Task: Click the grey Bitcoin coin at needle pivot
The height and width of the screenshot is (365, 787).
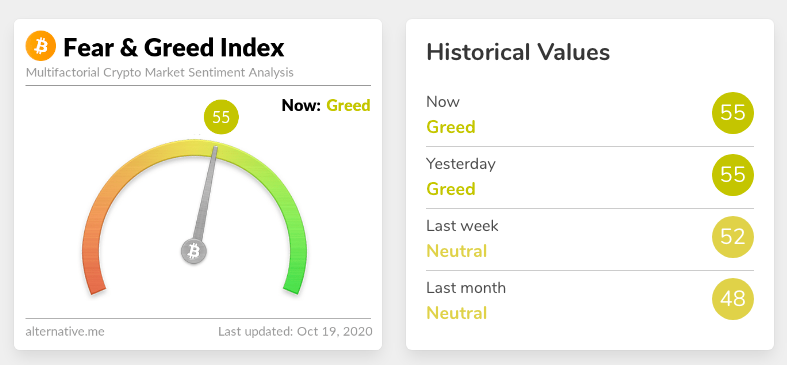Action: 194,250
